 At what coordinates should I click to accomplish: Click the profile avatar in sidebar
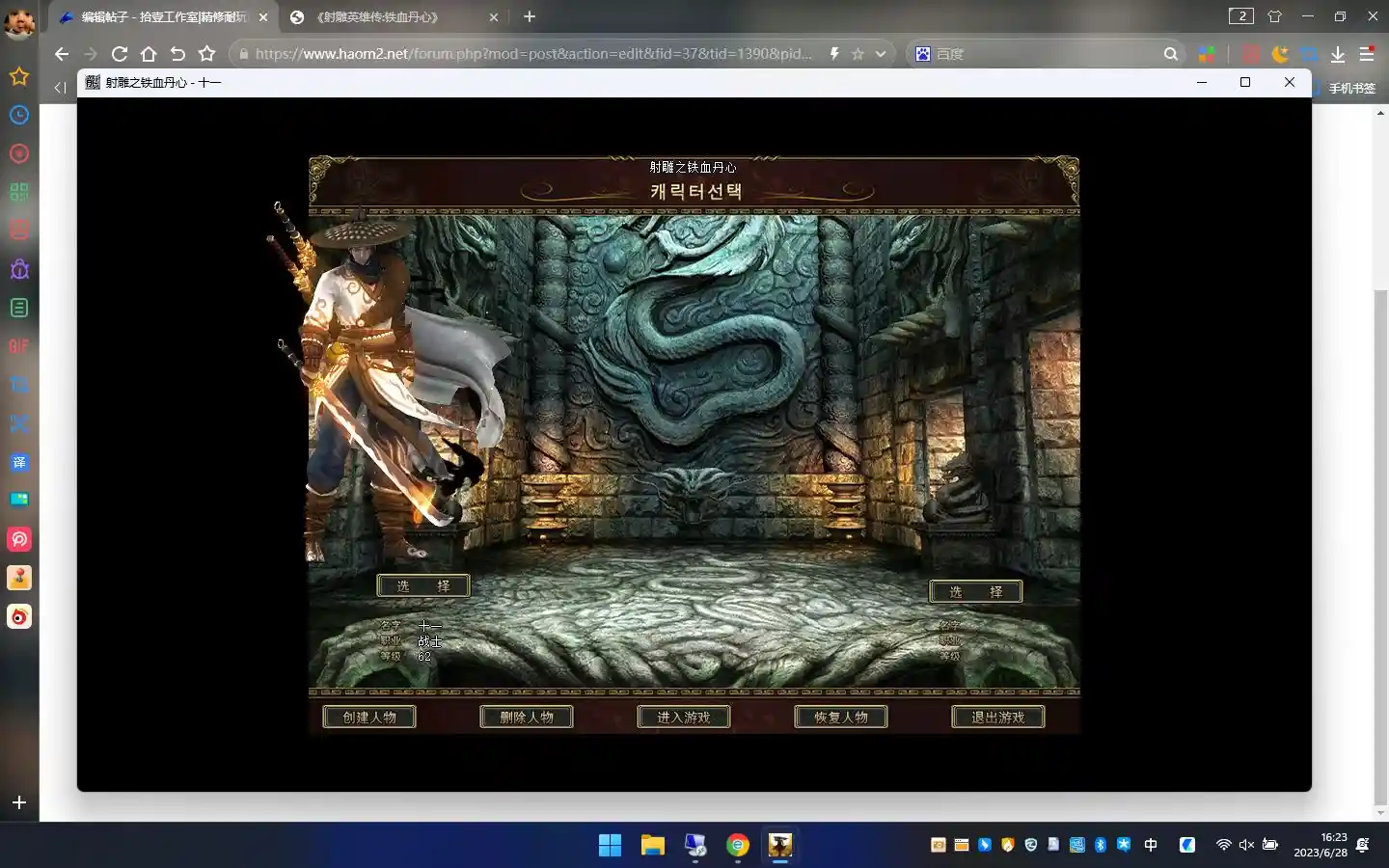tap(19, 22)
